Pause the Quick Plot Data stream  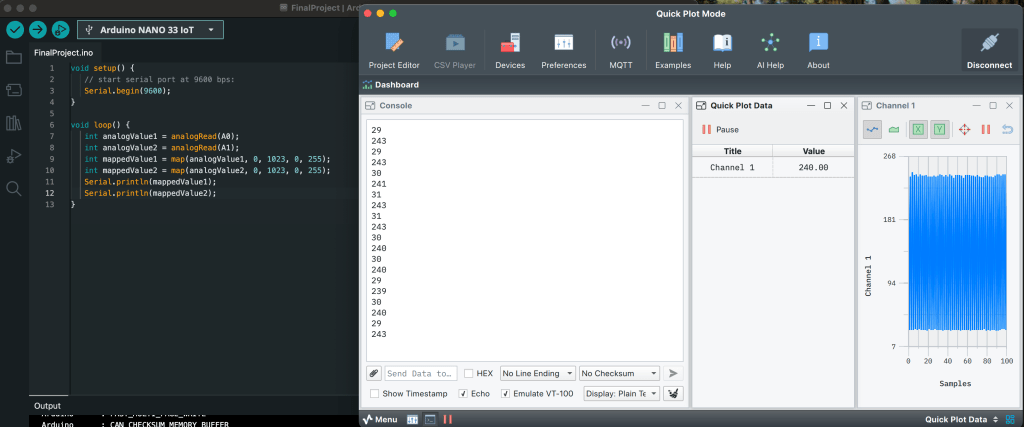[x=720, y=130]
